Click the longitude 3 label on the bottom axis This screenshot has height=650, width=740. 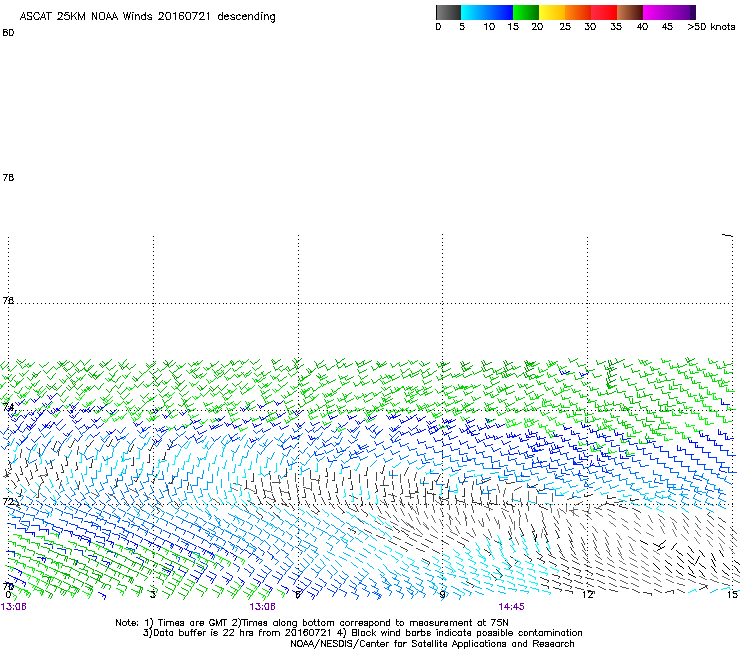click(x=153, y=594)
